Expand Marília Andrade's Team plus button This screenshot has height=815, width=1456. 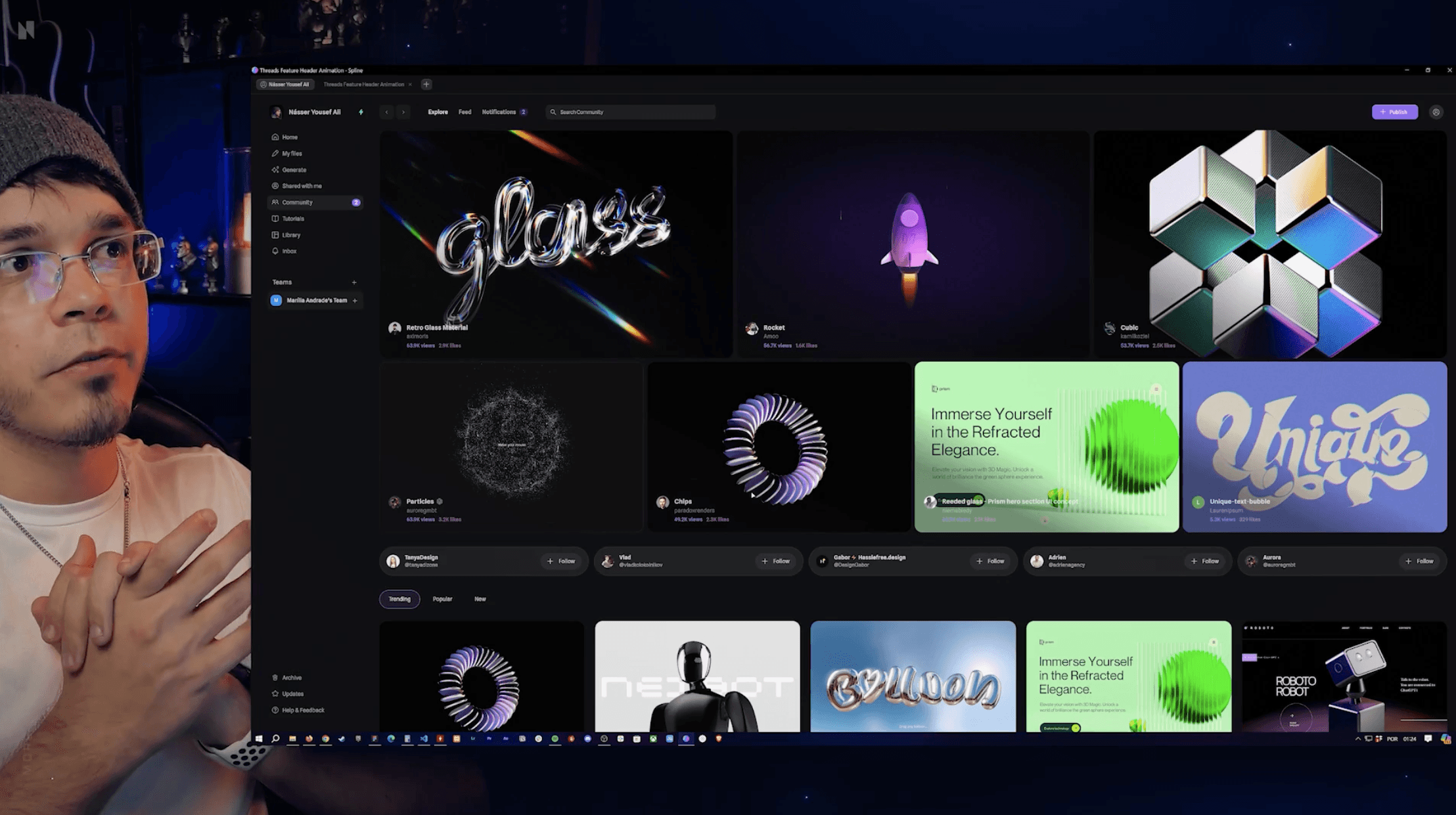click(x=355, y=301)
